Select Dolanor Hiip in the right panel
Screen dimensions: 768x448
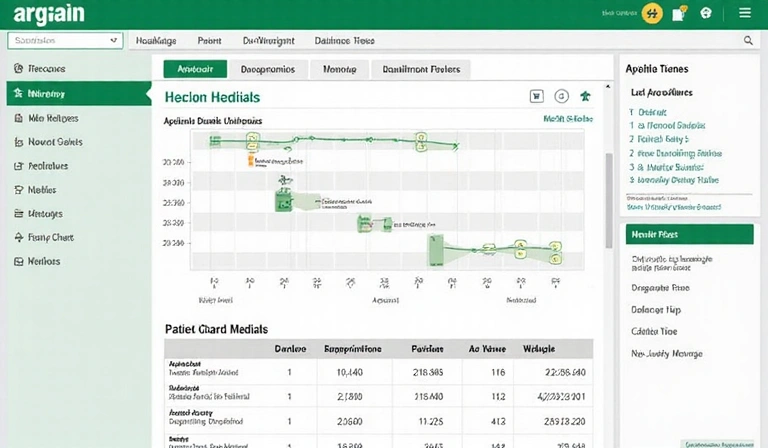click(656, 310)
